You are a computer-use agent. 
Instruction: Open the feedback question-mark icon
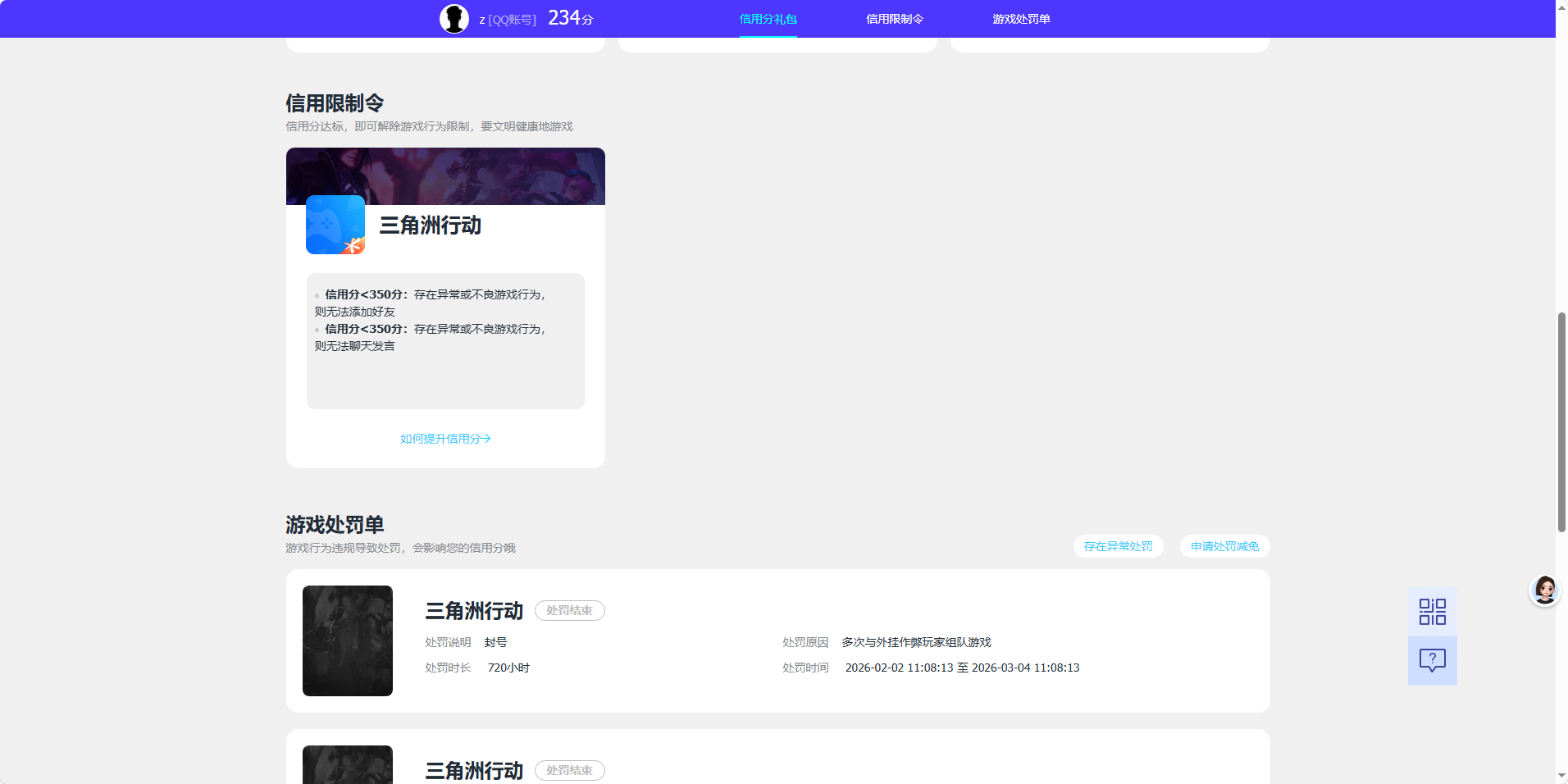1432,661
